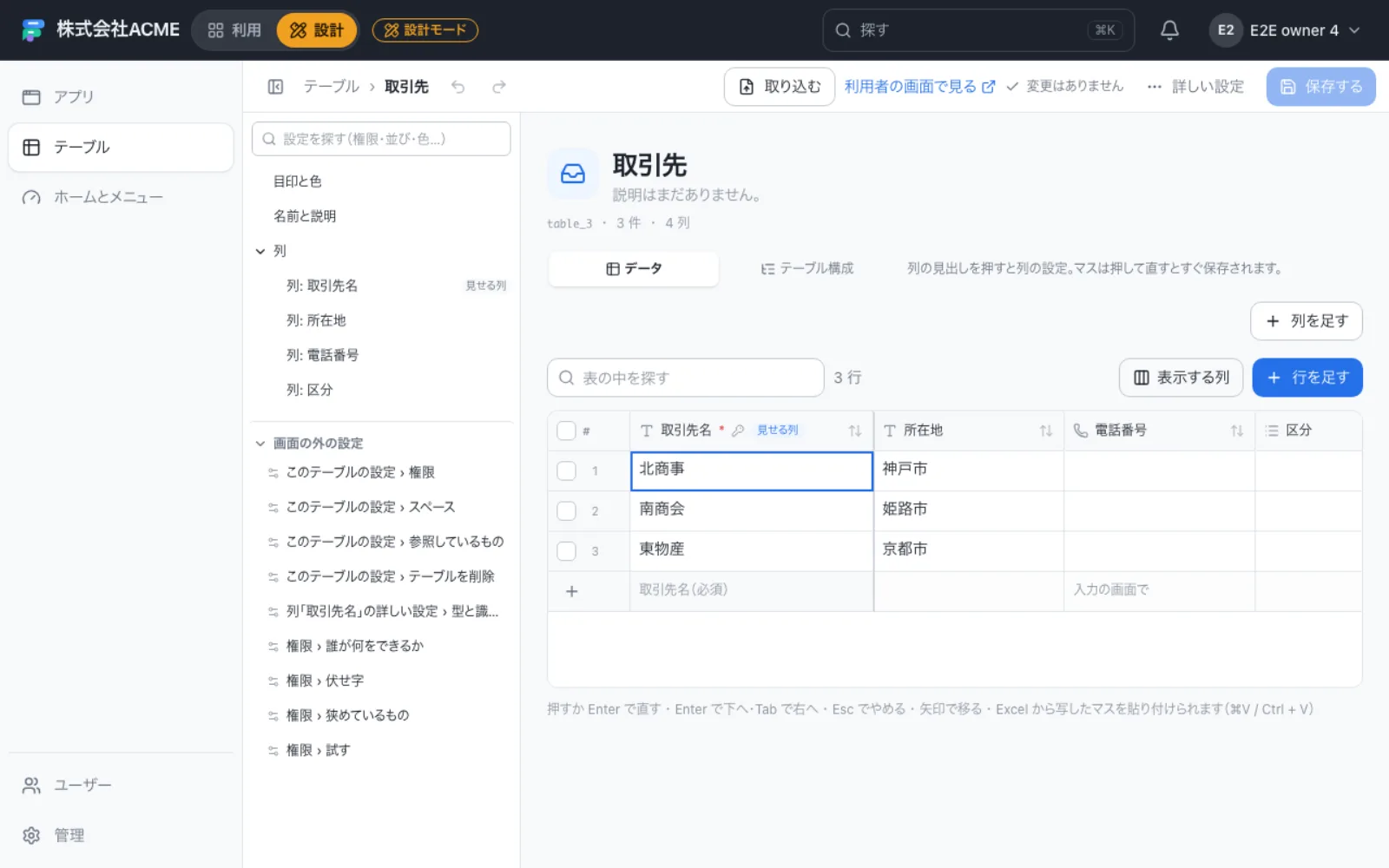Click the key icon in 取引先名 header
Image resolution: width=1389 pixels, height=868 pixels.
[738, 431]
